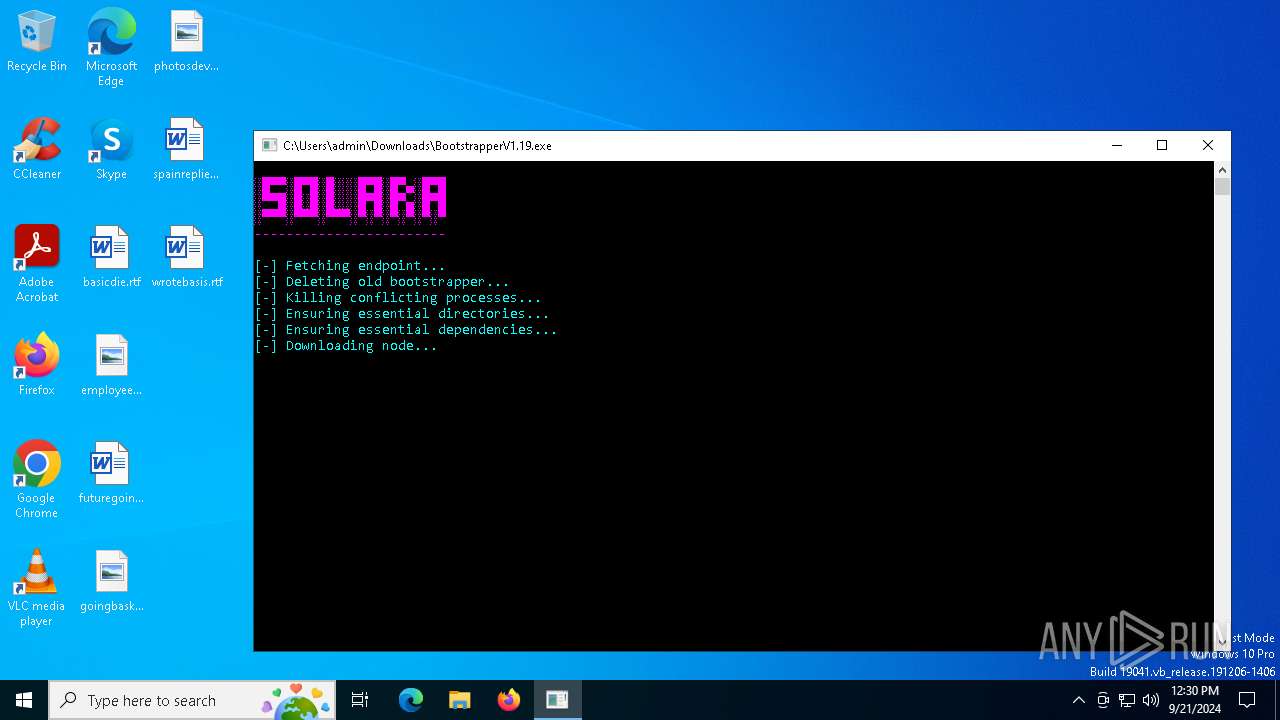Select the futuregoin Word document icon
The width and height of the screenshot is (1280, 720).
click(111, 474)
